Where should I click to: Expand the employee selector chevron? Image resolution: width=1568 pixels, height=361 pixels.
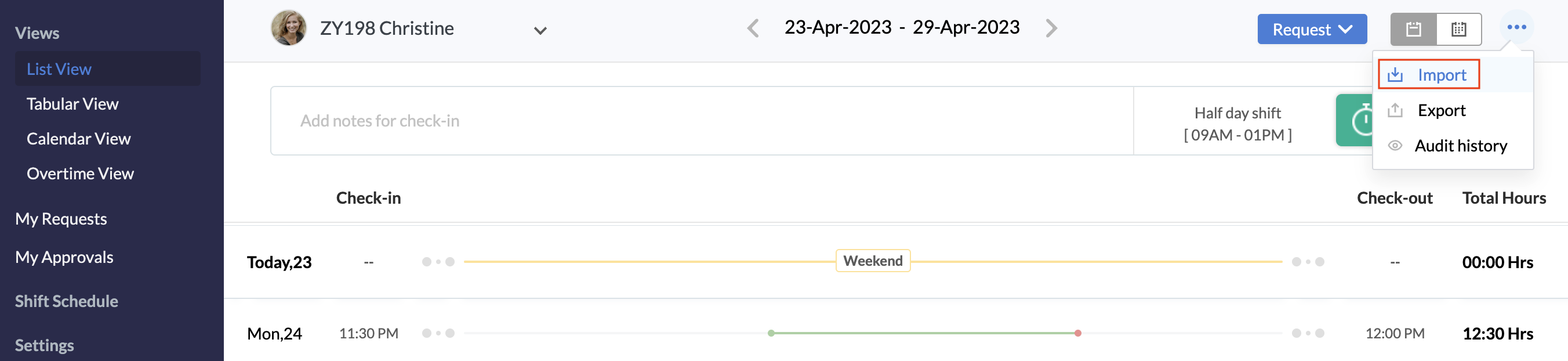pyautogui.click(x=540, y=30)
